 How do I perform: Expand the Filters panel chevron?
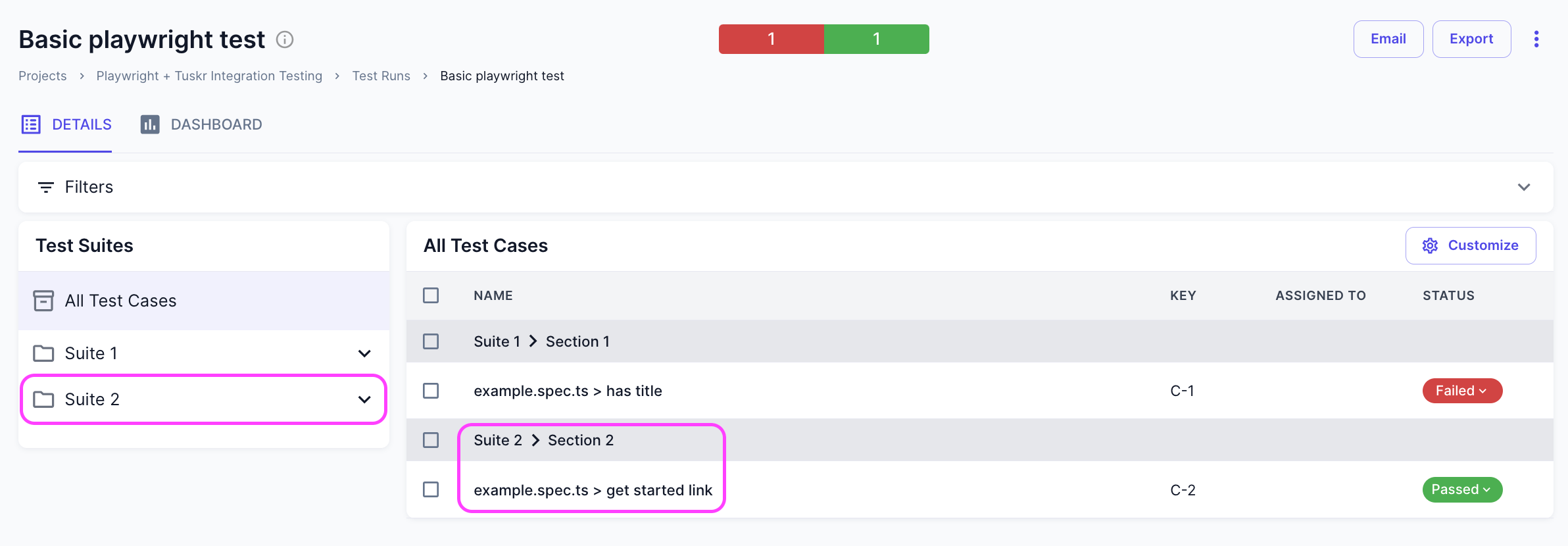pos(1524,187)
